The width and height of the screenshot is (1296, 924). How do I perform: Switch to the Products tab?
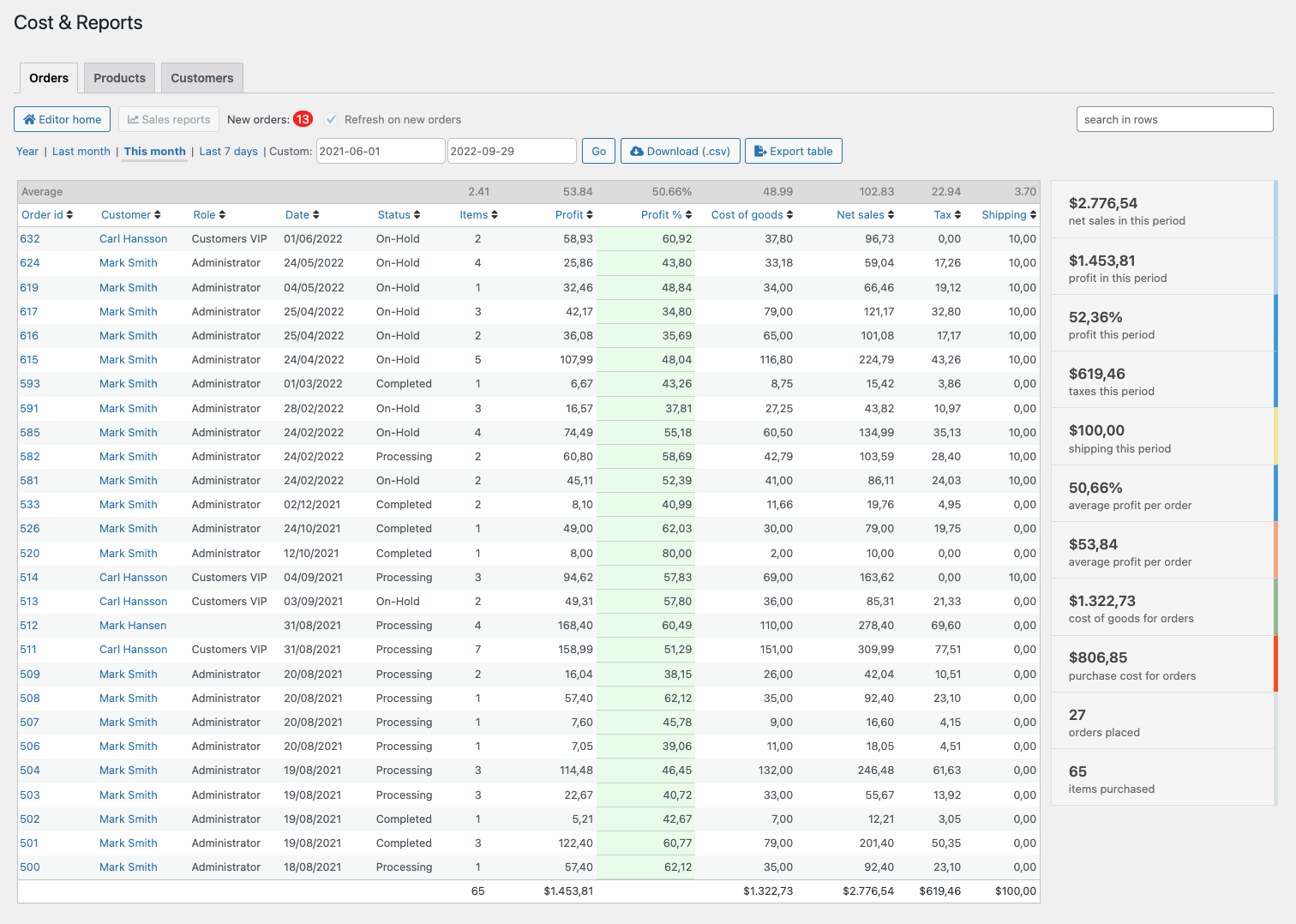[119, 77]
